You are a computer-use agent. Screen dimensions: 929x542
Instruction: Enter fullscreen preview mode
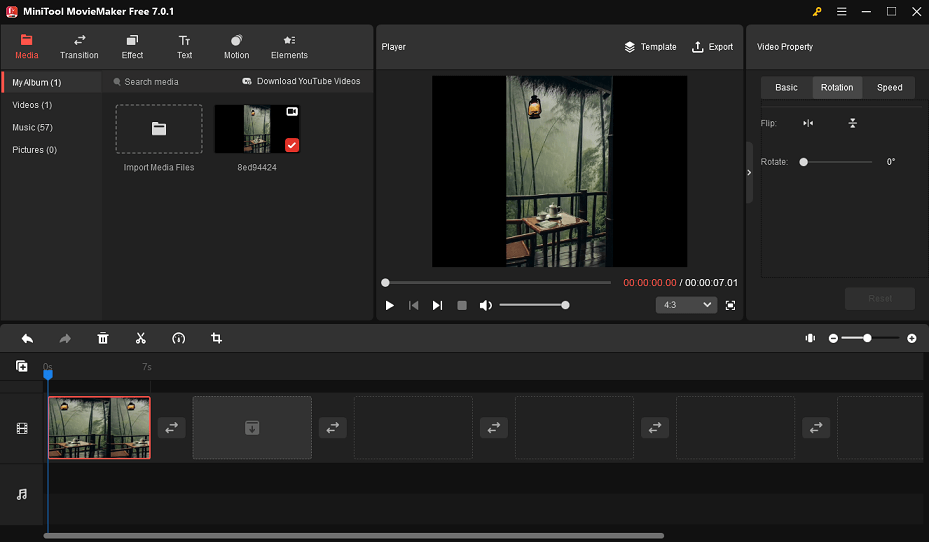730,305
